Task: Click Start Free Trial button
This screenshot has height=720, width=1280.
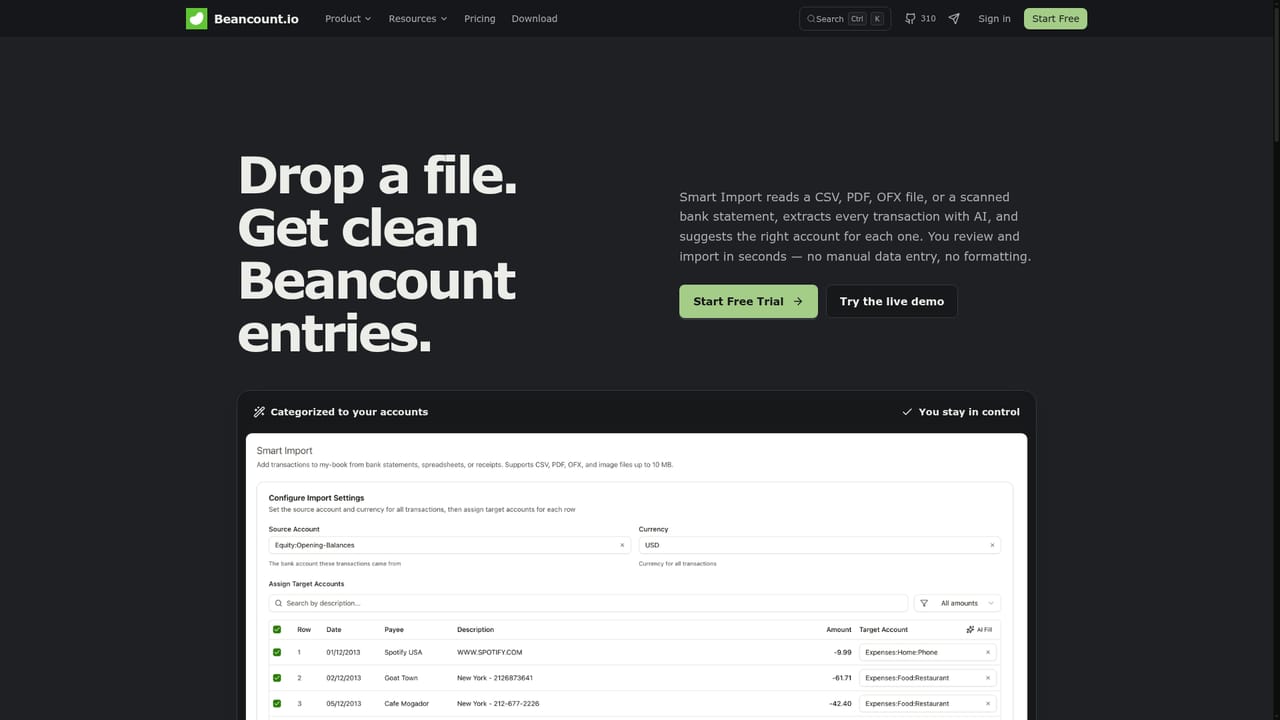Action: click(748, 301)
